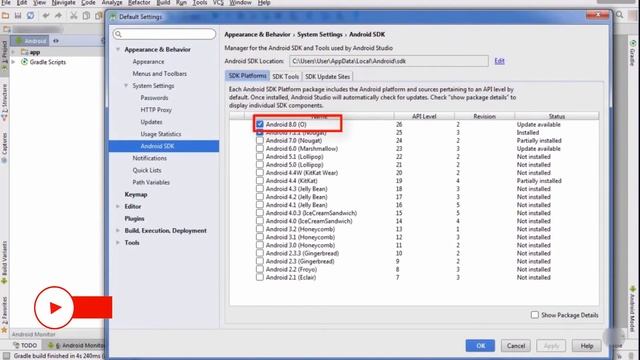Click 'Partially installed' status of Android 4.4 (KitKat)
This screenshot has width=640, height=360.
[x=539, y=181]
